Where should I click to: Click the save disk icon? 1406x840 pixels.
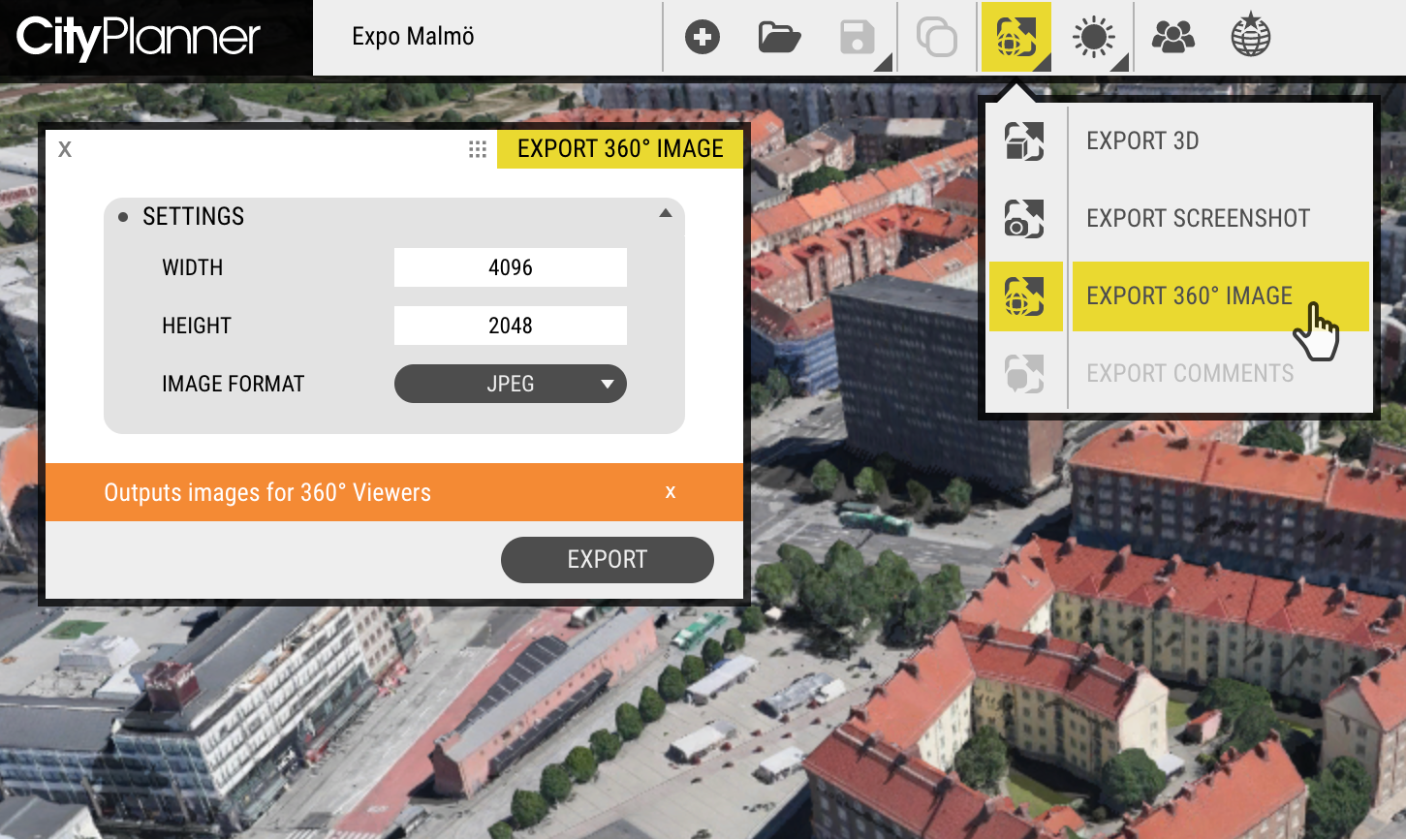[x=858, y=38]
